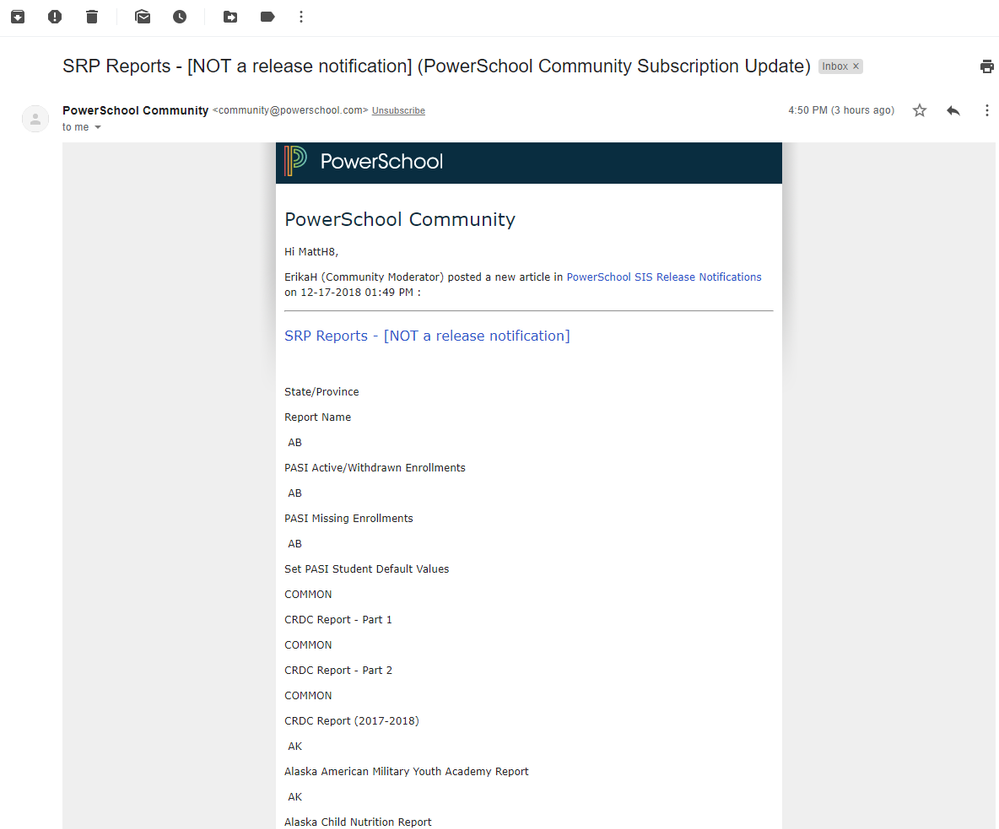Click 'Alaska Child Nutrition Report'

point(358,822)
